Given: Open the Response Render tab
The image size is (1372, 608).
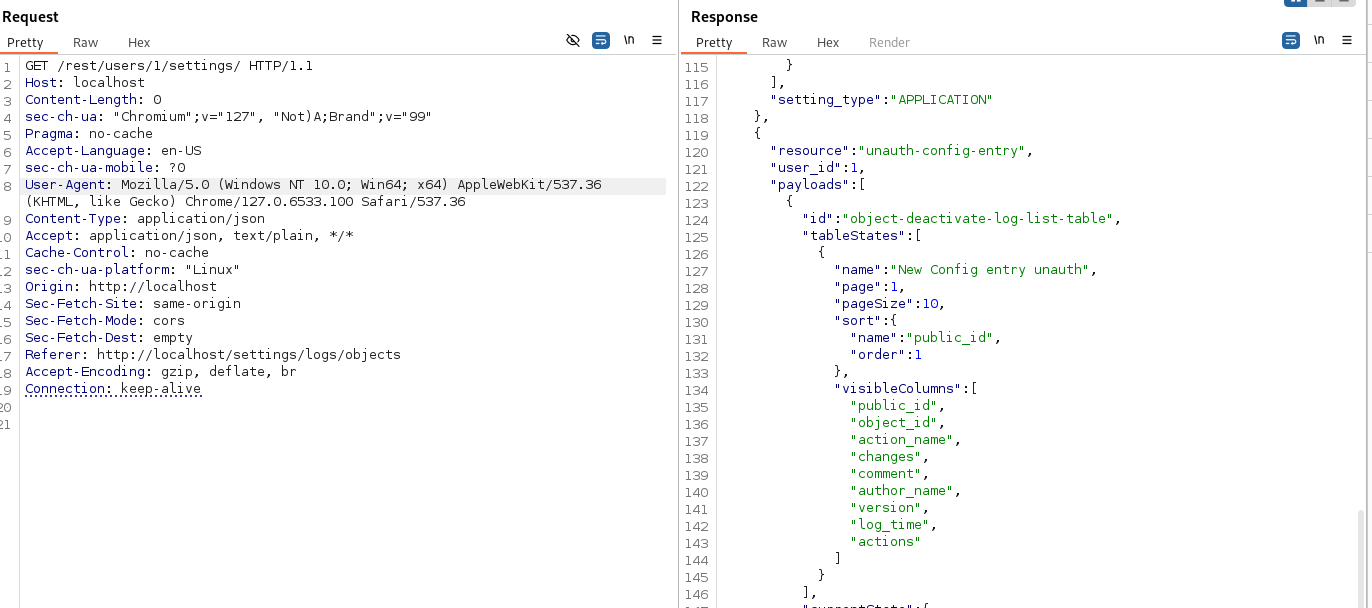Looking at the screenshot, I should coord(889,43).
